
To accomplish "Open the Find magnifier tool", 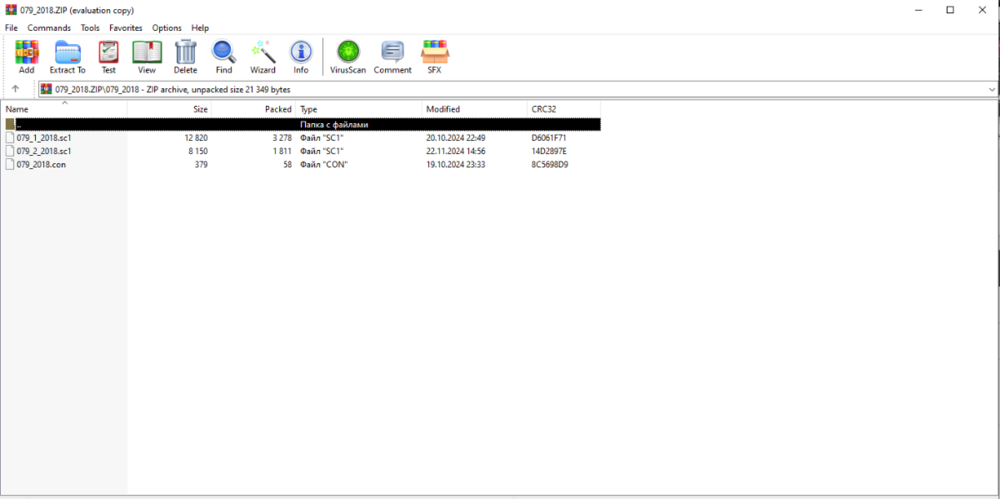I will [x=224, y=56].
